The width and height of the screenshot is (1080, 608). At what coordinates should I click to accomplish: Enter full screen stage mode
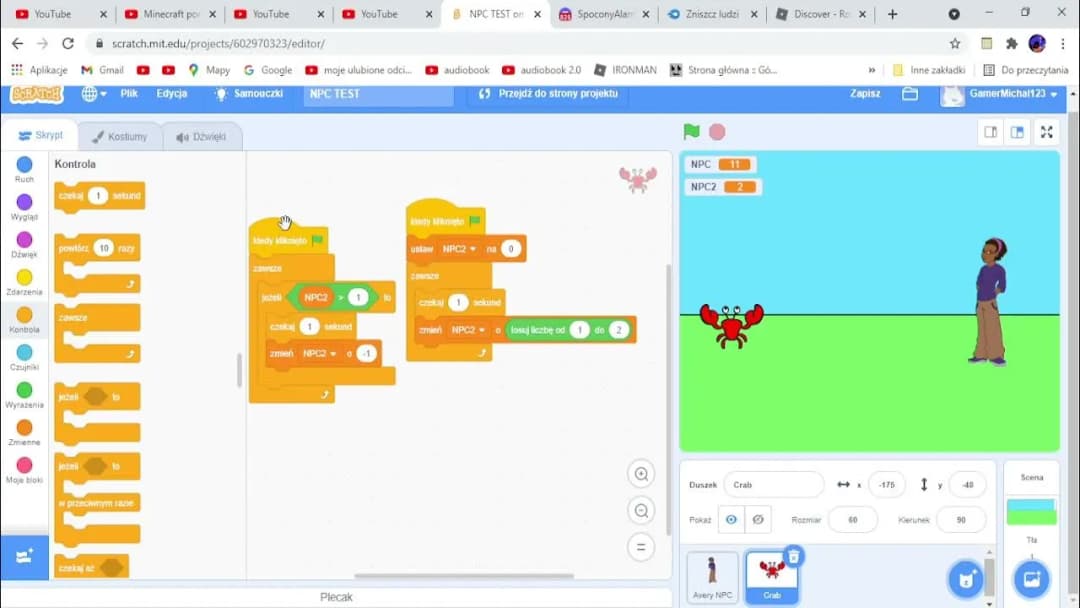1046,132
